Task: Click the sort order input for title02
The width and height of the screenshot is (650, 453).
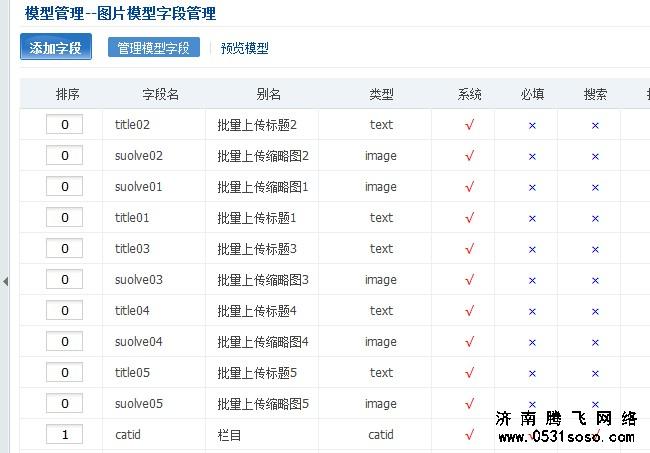Action: coord(65,124)
